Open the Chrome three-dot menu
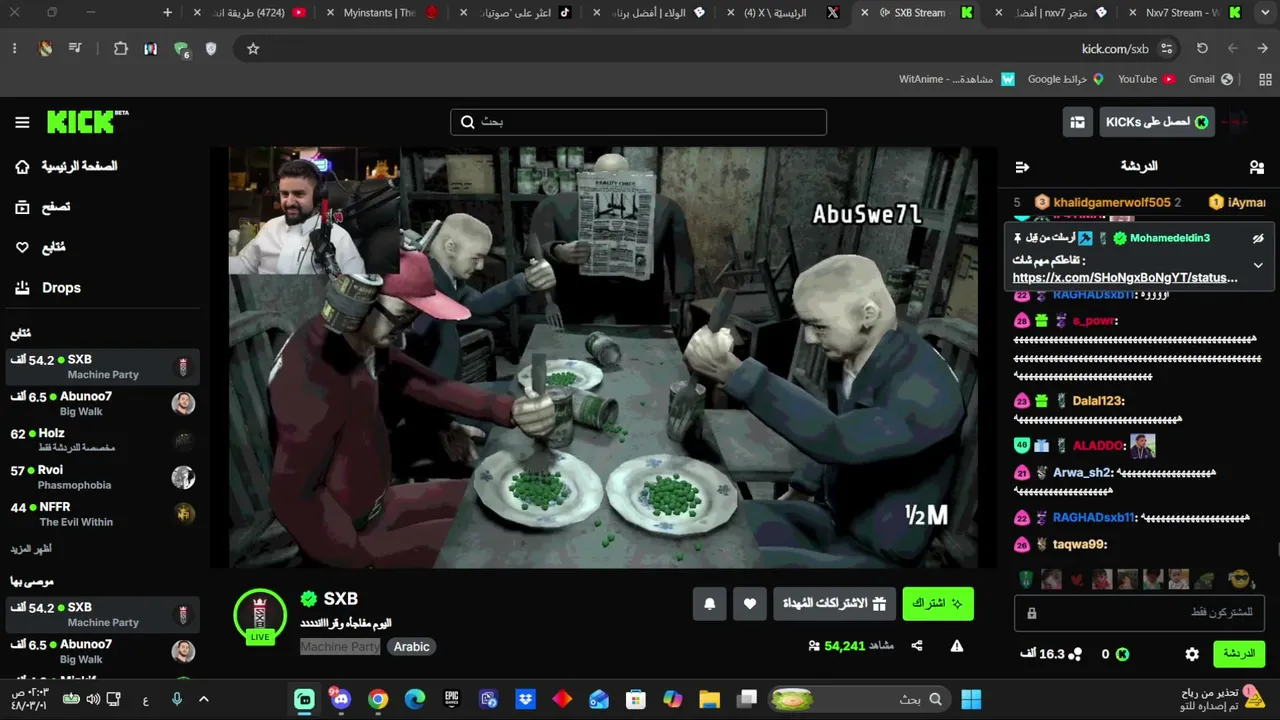Image resolution: width=1280 pixels, height=720 pixels. tap(14, 48)
